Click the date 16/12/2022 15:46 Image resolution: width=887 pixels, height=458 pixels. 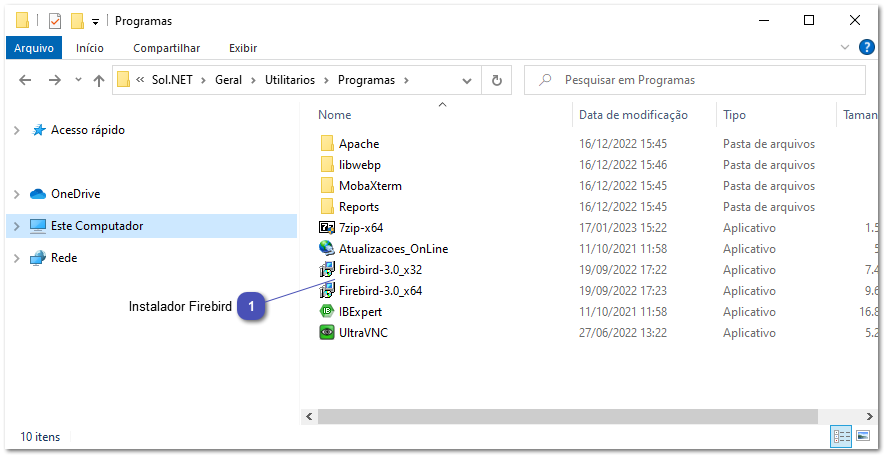point(623,165)
